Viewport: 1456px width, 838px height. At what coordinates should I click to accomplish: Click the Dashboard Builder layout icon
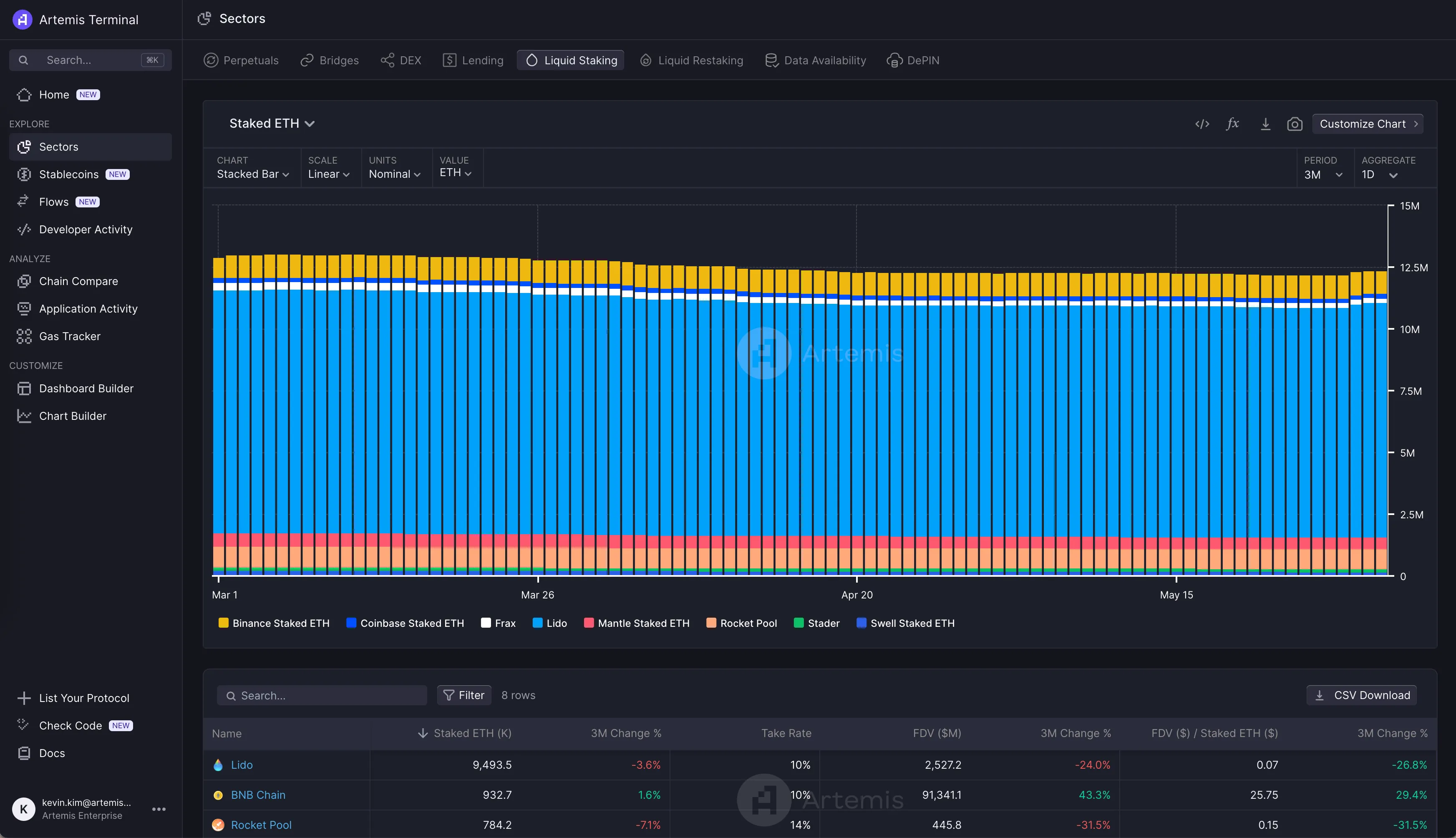click(24, 389)
